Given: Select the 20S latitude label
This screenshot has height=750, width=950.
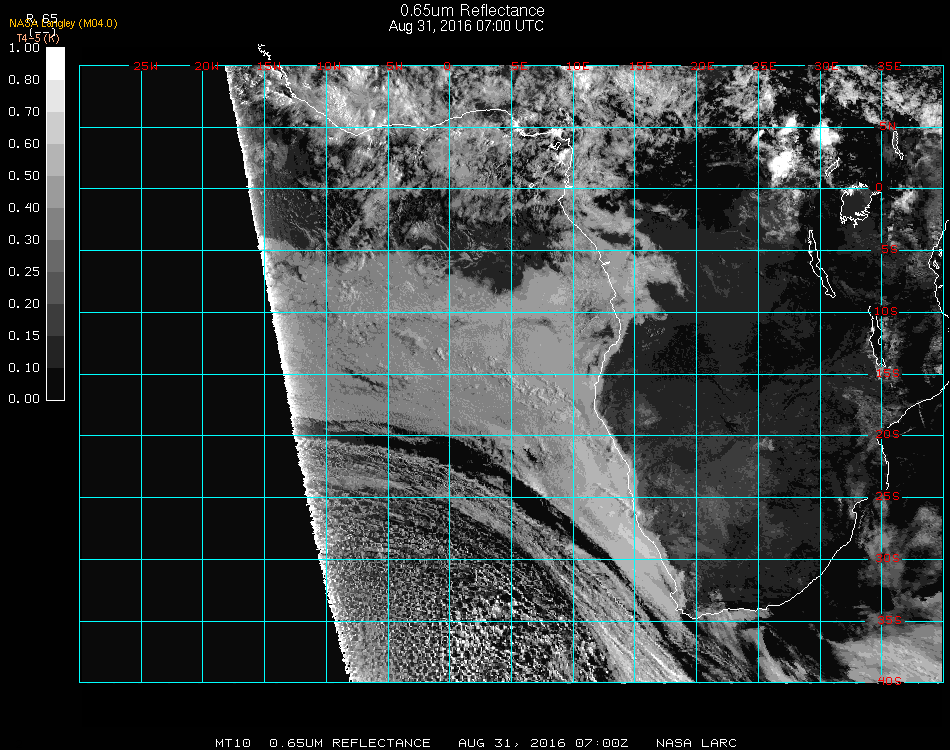Looking at the screenshot, I should pyautogui.click(x=888, y=434).
